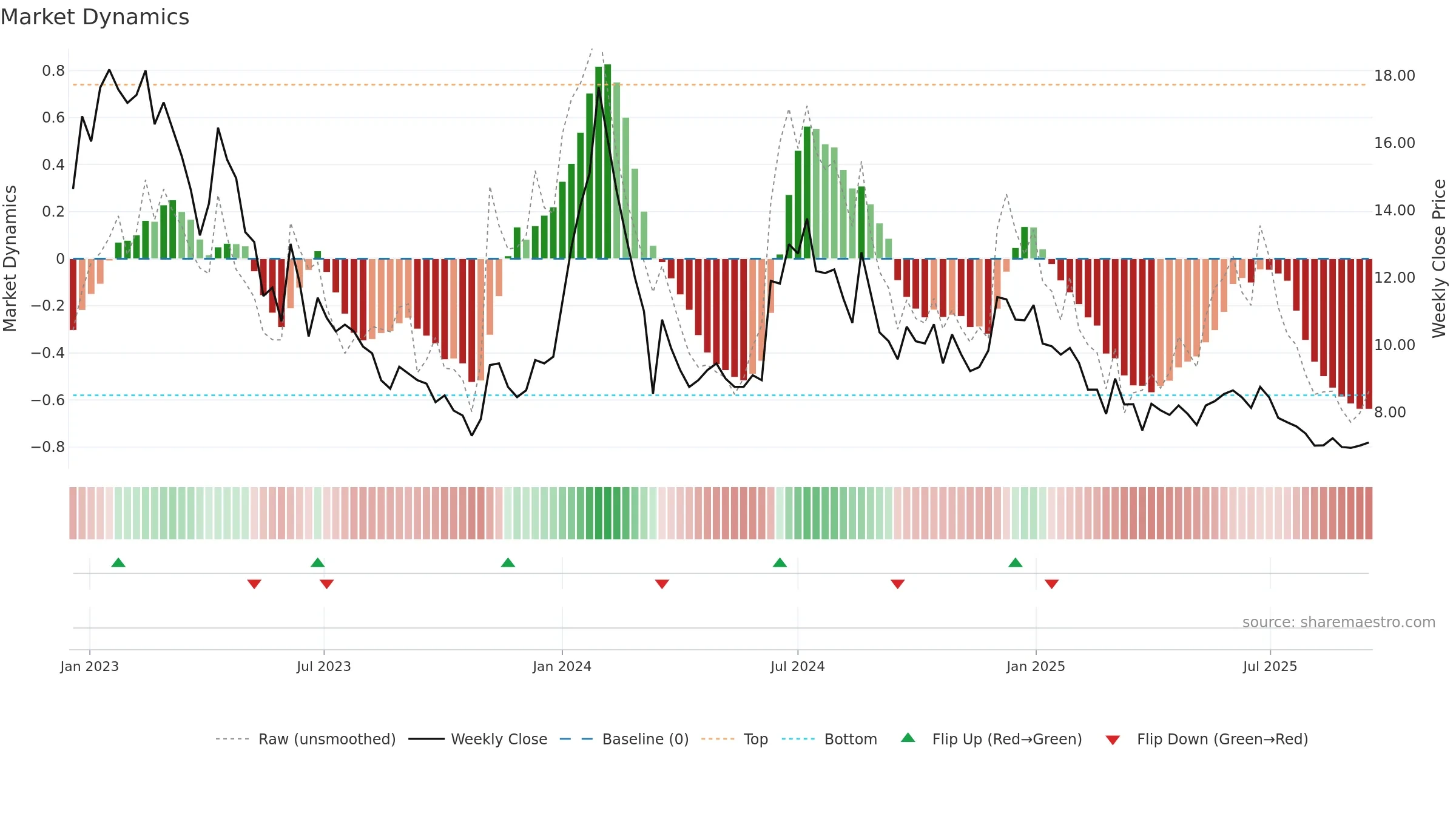Viewport: 1456px width, 819px height.
Task: Click the red flip-down marker after Jul 2024
Action: pos(897,584)
